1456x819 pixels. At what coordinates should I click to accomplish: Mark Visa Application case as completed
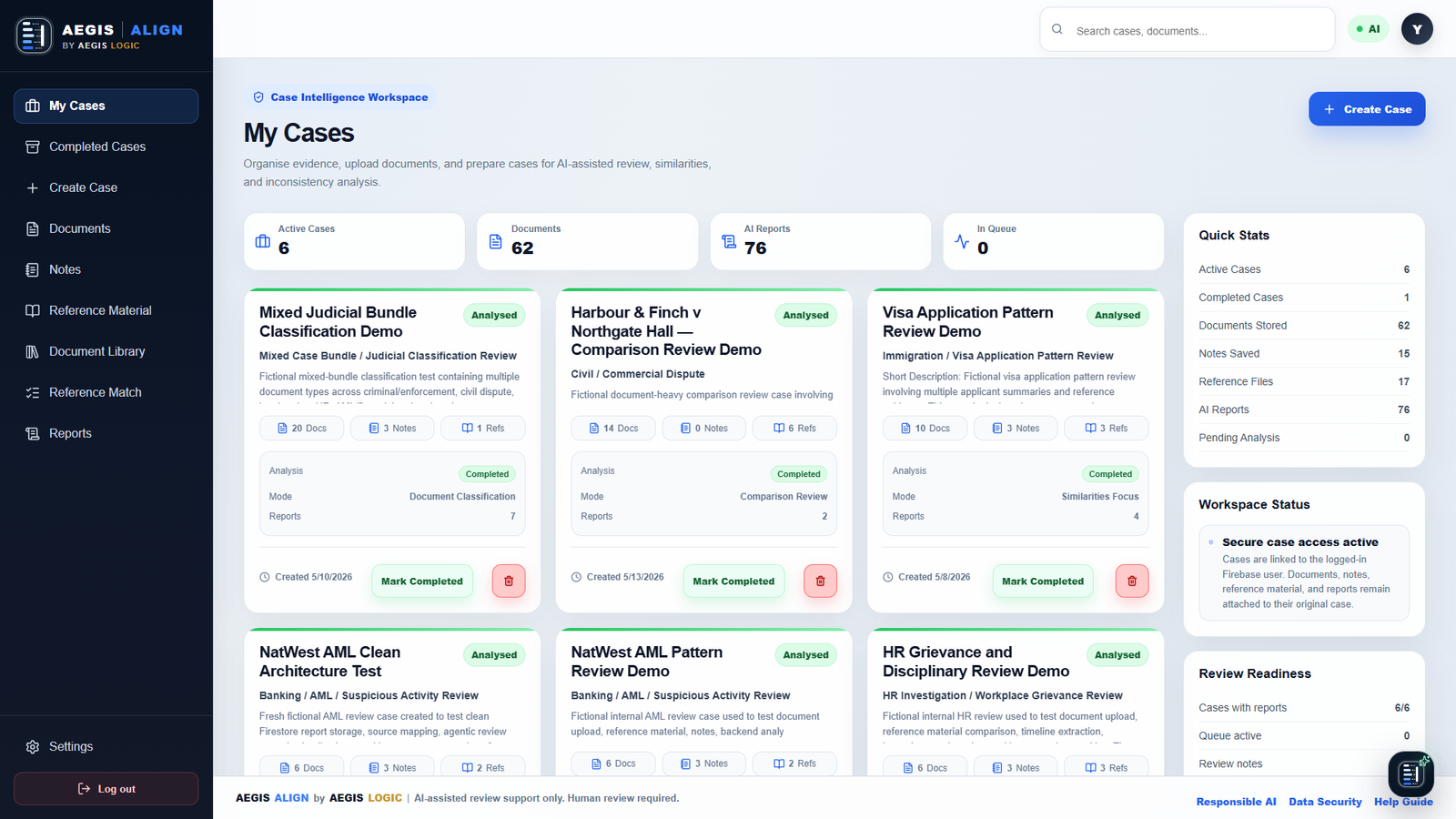[x=1043, y=581]
